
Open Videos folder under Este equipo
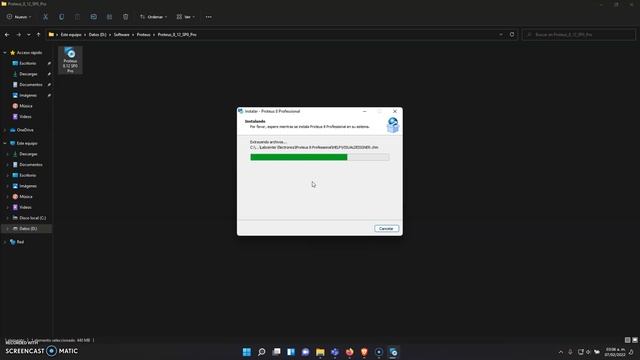tap(25, 207)
